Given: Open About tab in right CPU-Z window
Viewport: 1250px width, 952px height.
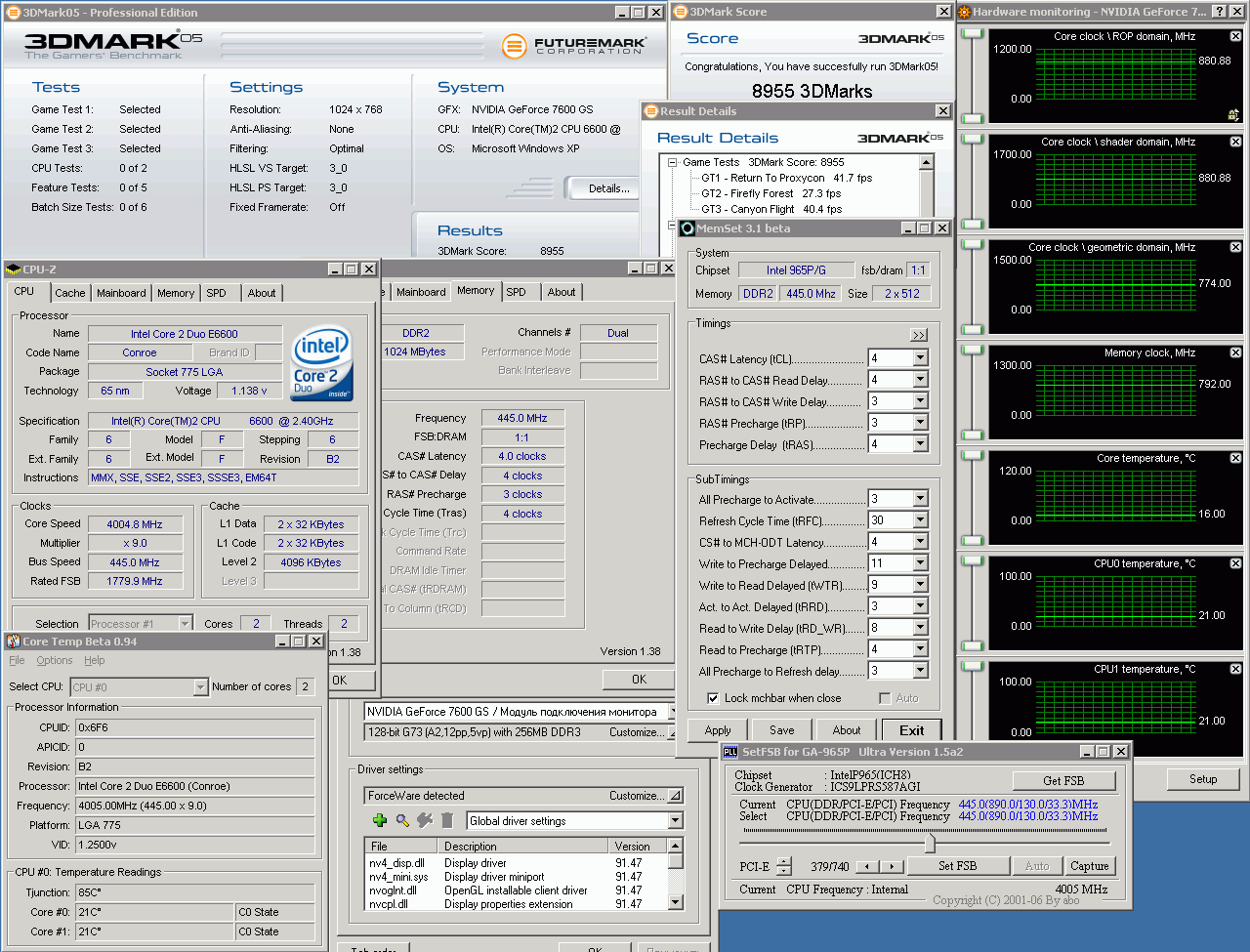Looking at the screenshot, I should coord(561,292).
